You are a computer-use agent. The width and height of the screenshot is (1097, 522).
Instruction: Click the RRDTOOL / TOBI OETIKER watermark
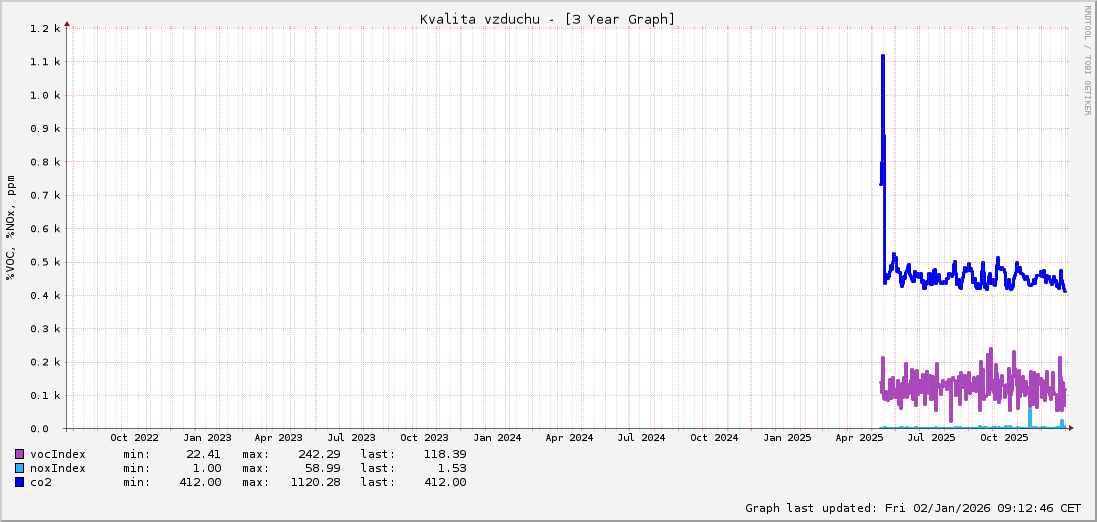pyautogui.click(x=1087, y=60)
